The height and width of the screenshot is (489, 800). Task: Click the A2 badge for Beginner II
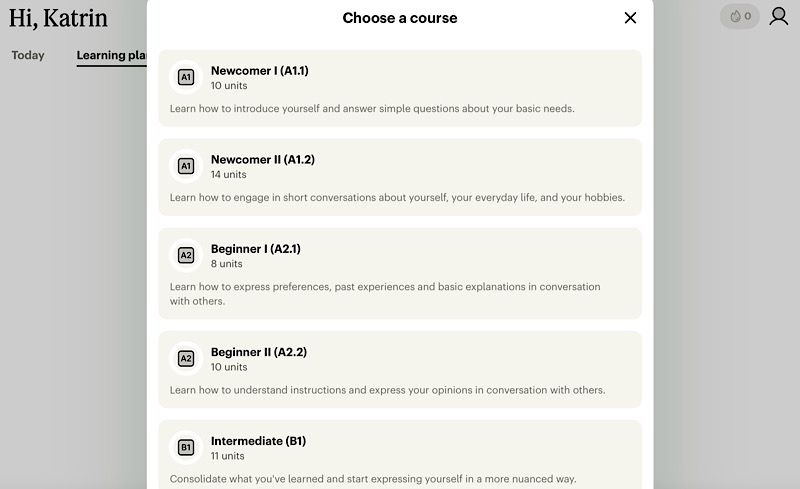click(186, 358)
